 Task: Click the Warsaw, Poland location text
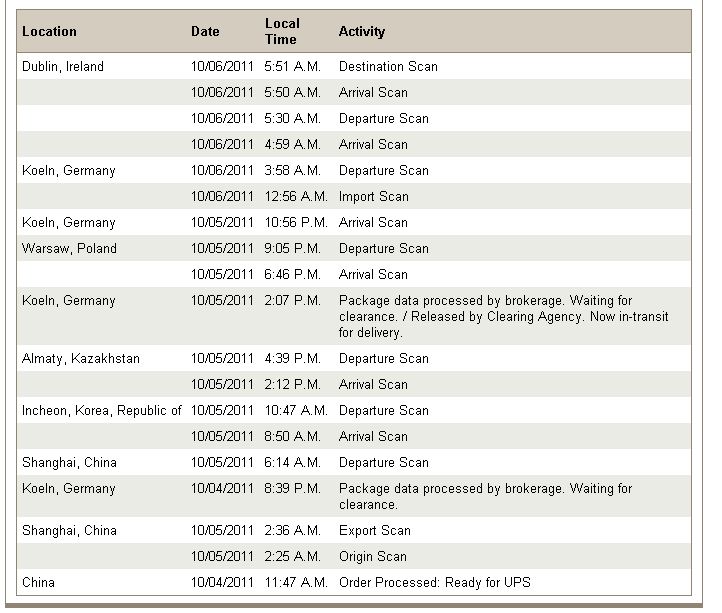point(69,248)
